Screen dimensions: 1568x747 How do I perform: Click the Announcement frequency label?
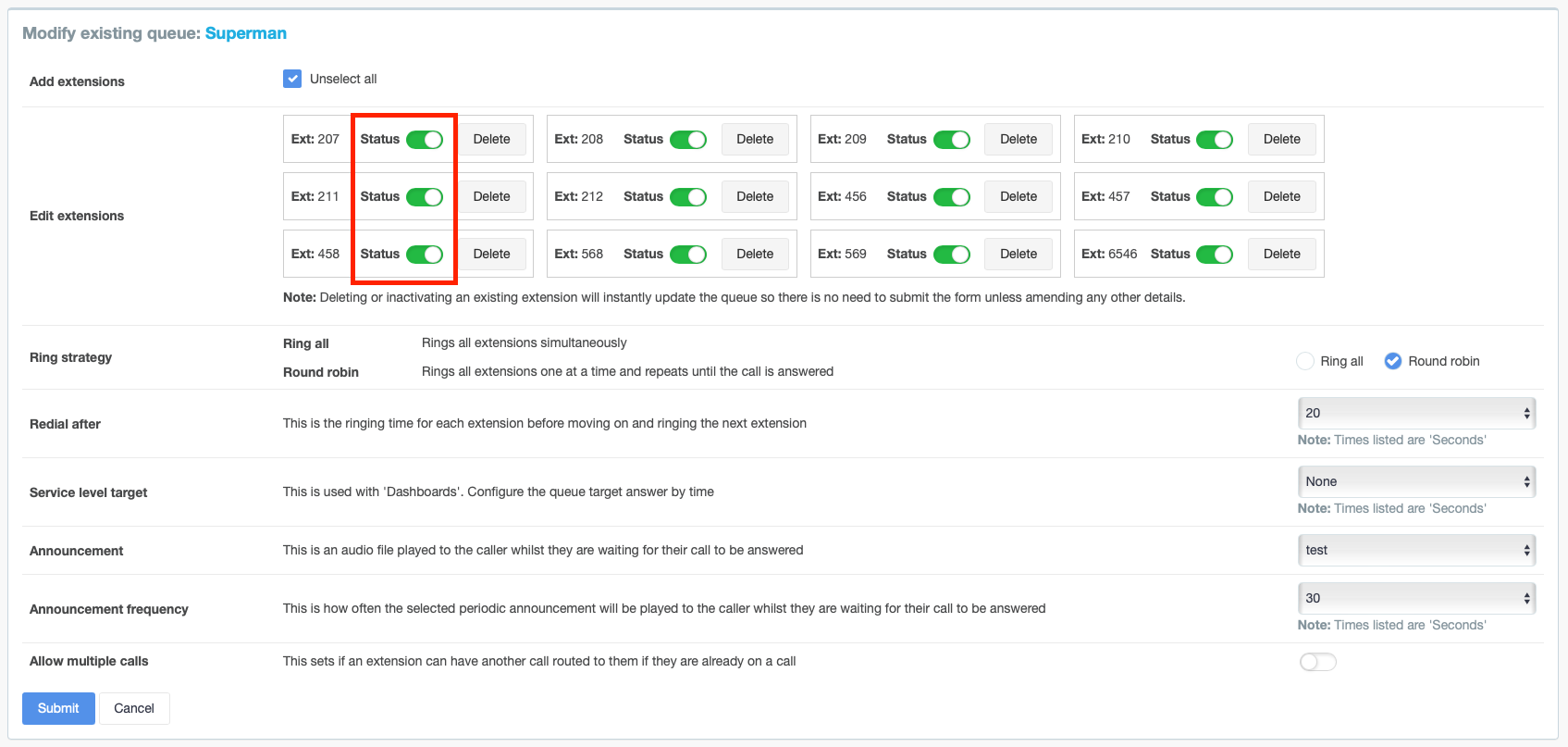pos(109,609)
